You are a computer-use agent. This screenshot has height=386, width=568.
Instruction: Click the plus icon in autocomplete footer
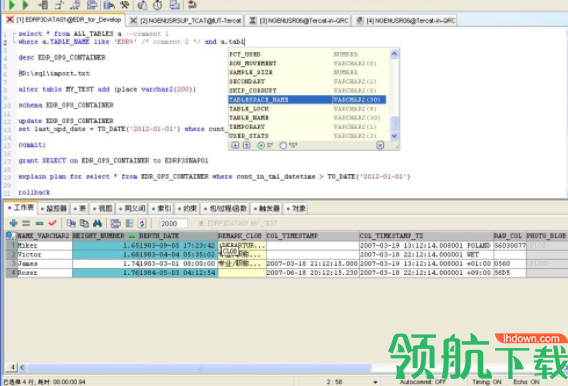(235, 145)
